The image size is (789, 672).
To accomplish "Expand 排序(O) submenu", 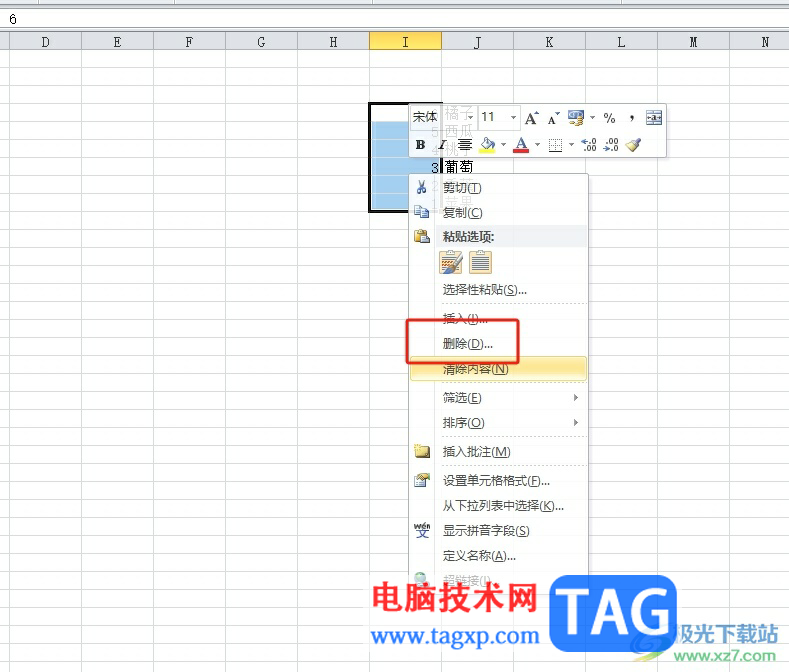I will pyautogui.click(x=498, y=423).
